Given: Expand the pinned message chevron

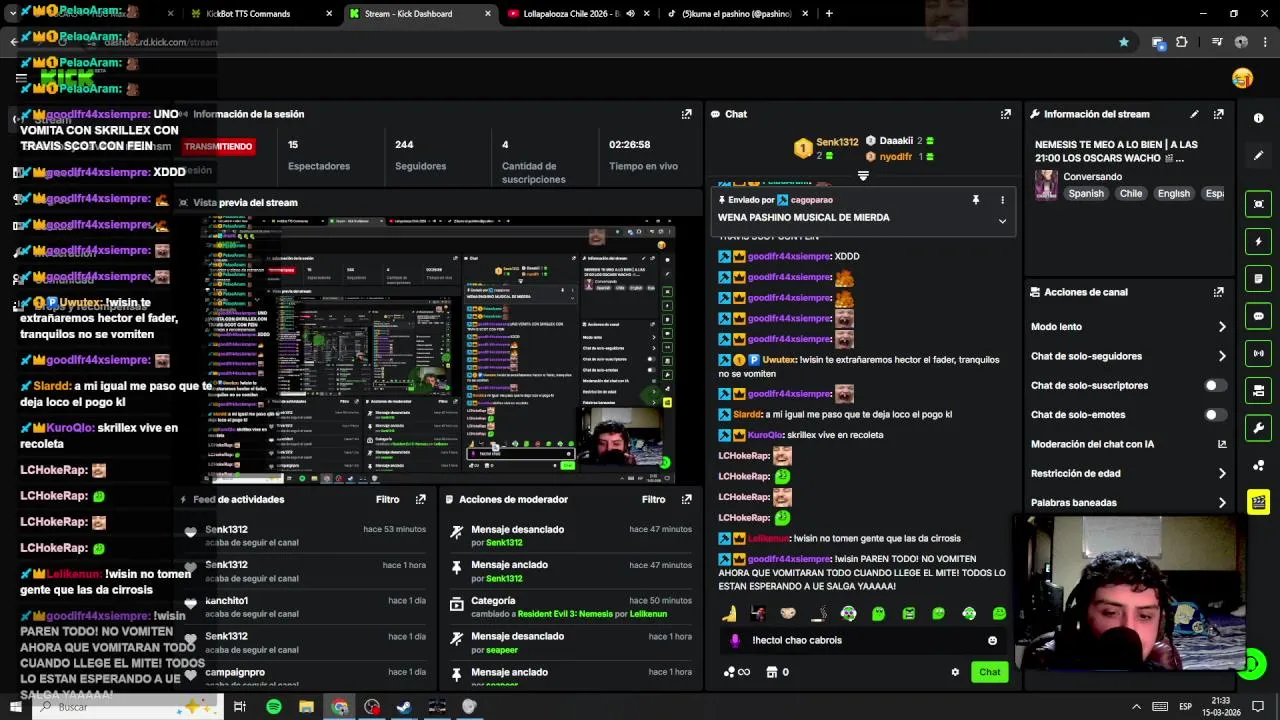Looking at the screenshot, I should click(1002, 221).
